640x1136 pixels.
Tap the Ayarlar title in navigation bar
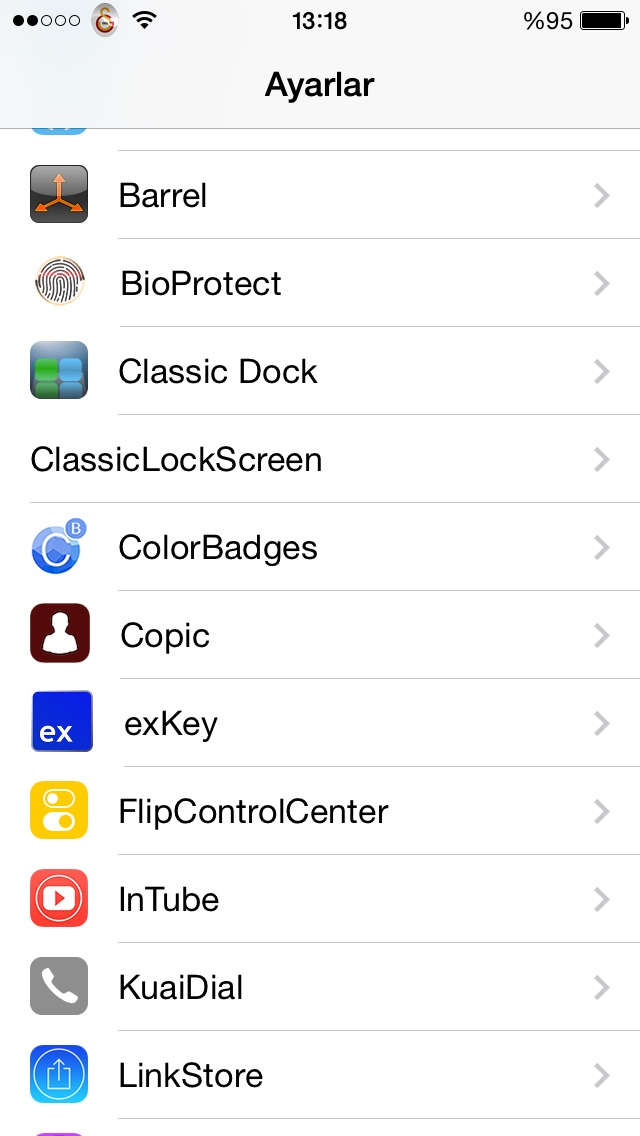(x=320, y=85)
